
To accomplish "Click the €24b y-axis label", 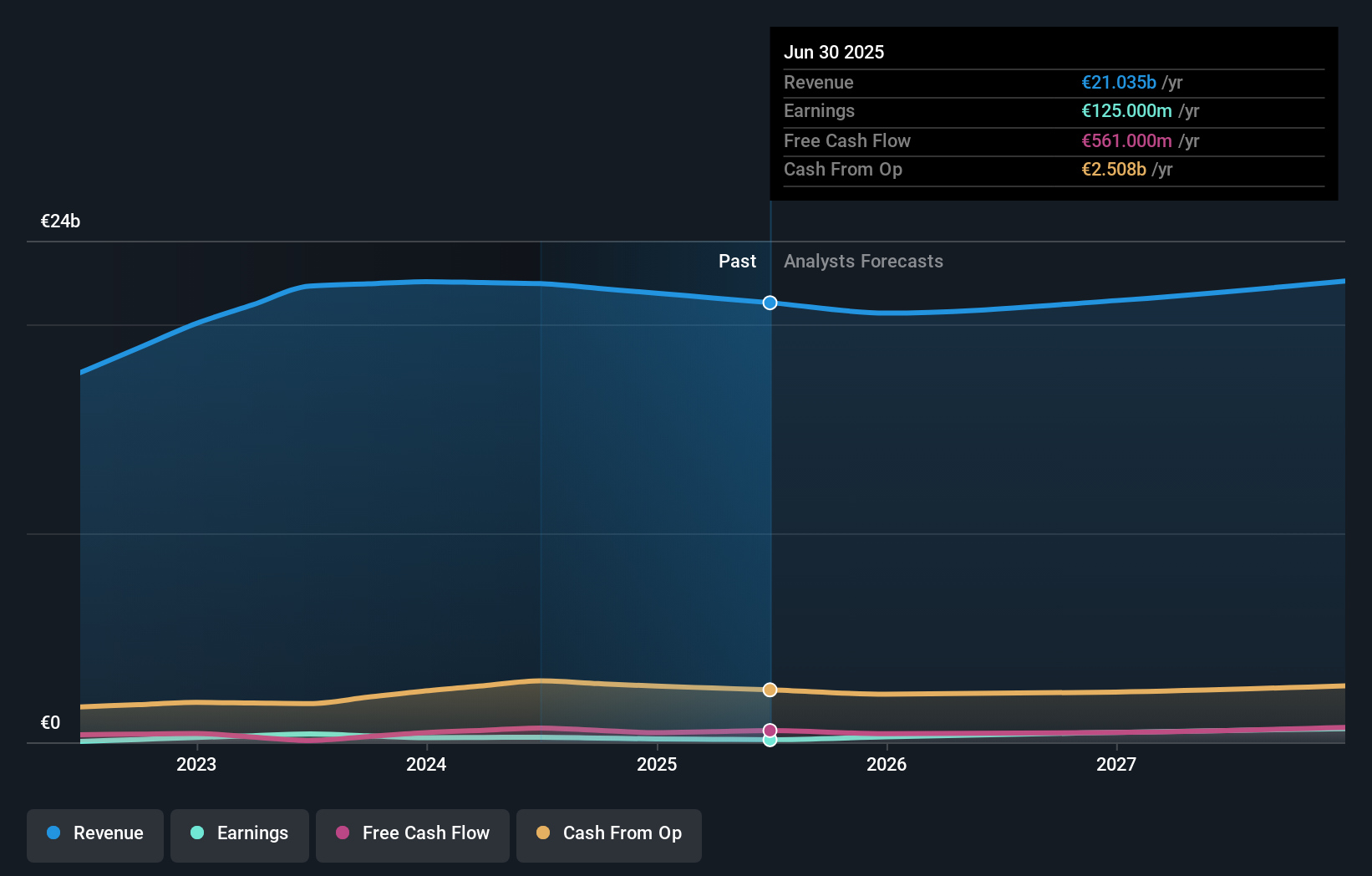I will click(x=61, y=222).
